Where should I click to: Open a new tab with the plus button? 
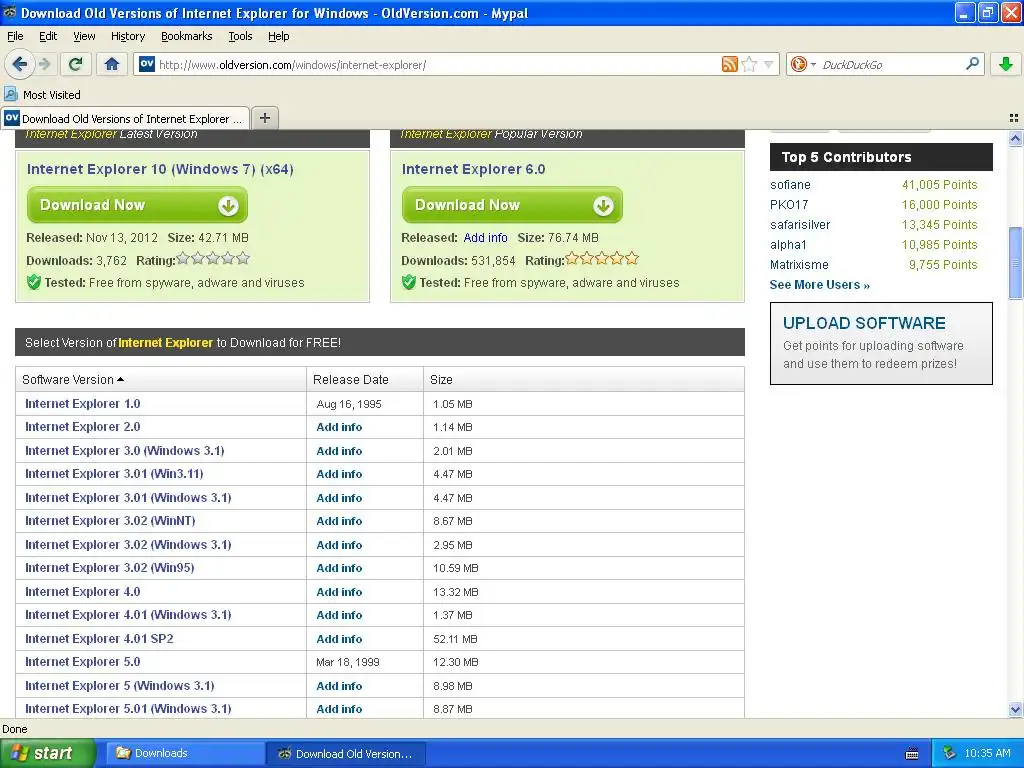click(264, 118)
